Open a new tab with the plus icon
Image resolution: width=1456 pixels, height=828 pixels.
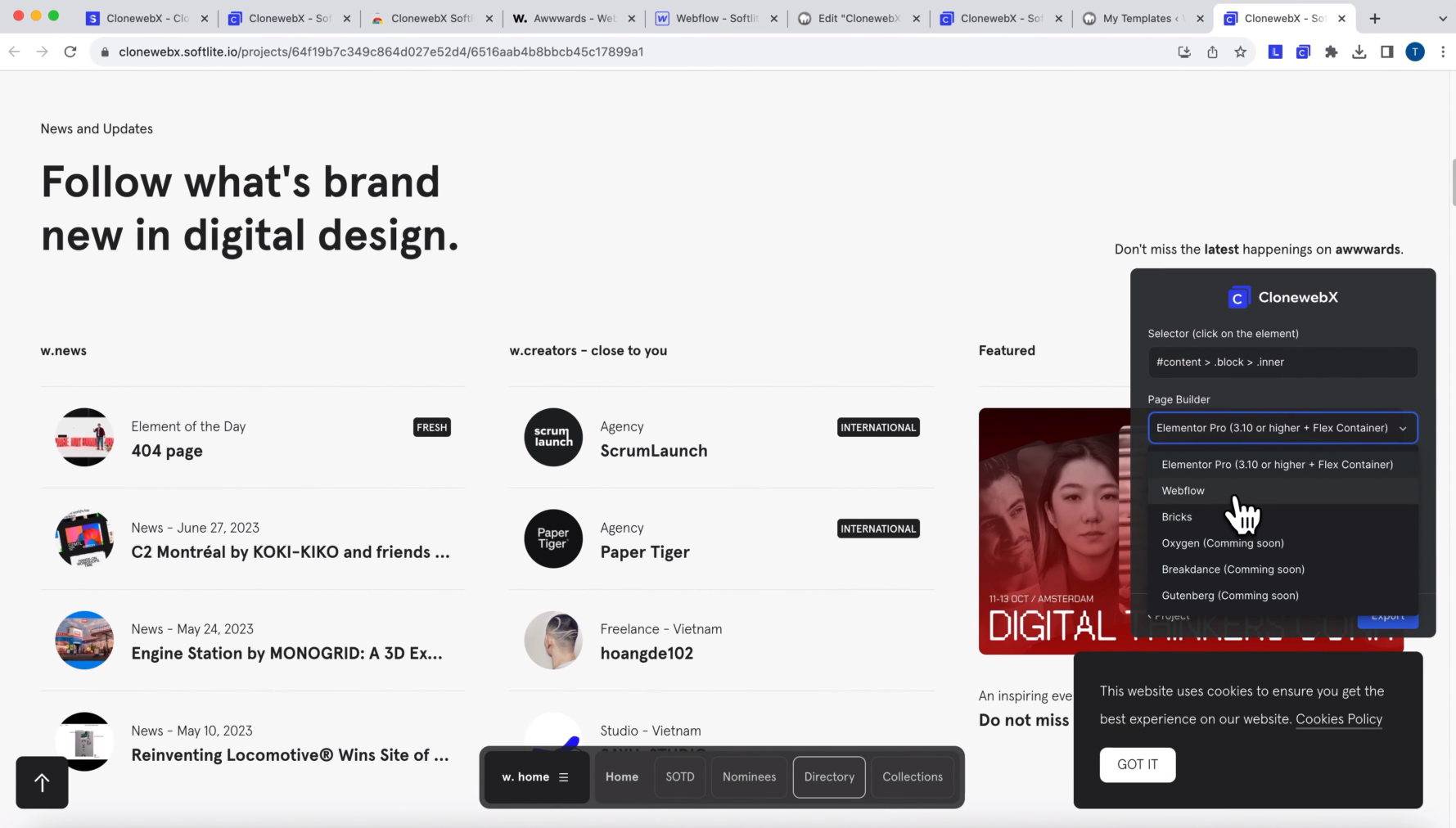1375,18
